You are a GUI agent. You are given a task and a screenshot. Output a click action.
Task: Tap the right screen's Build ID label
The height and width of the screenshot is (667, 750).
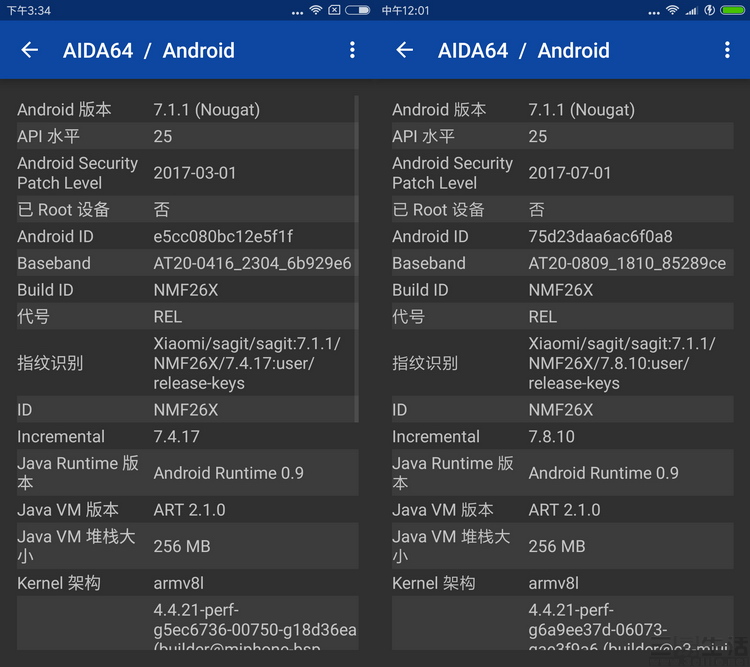point(420,290)
